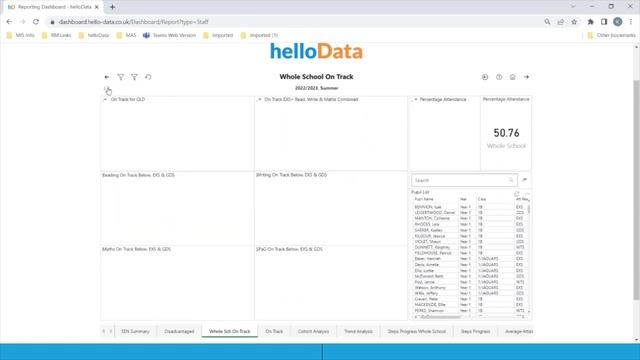
Task: Click the export circle icon beside help
Action: pos(485,77)
